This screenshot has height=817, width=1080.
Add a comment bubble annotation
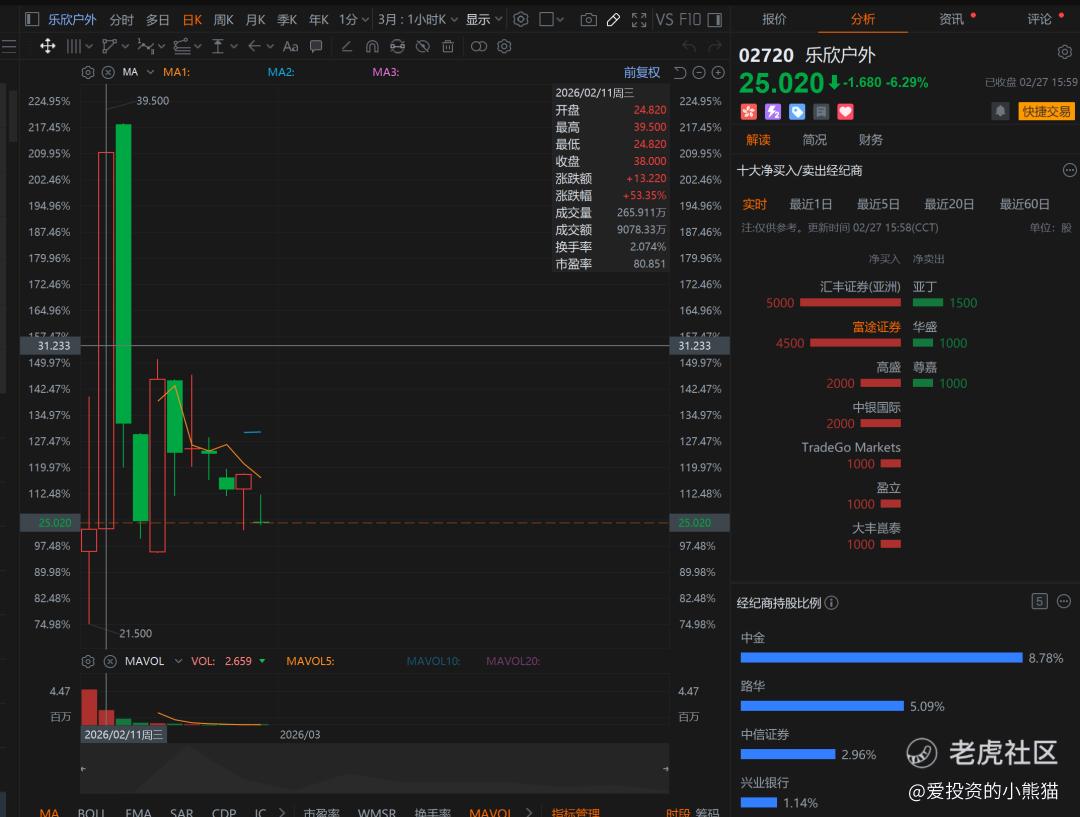pos(316,46)
